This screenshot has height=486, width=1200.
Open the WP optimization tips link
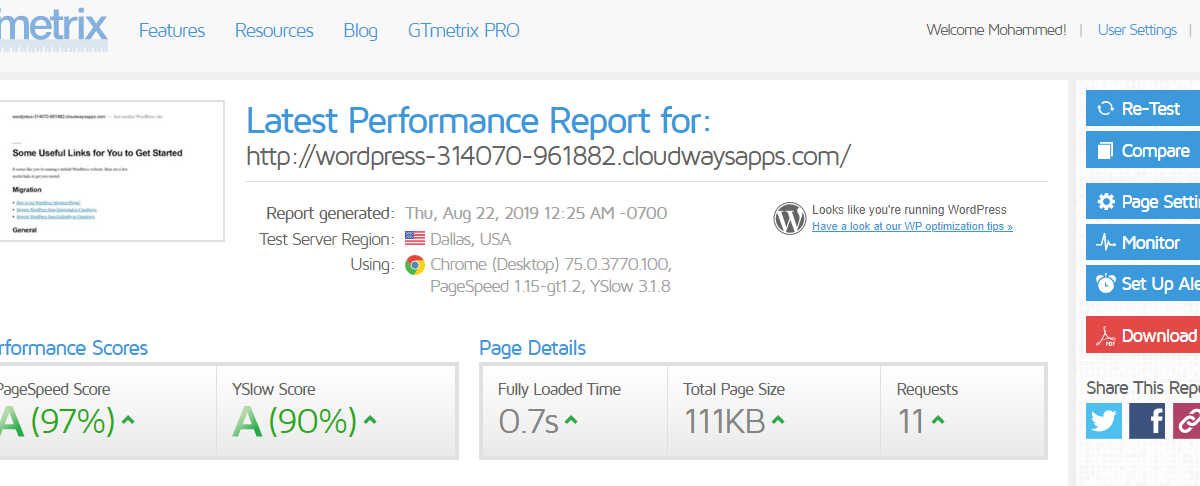(912, 227)
